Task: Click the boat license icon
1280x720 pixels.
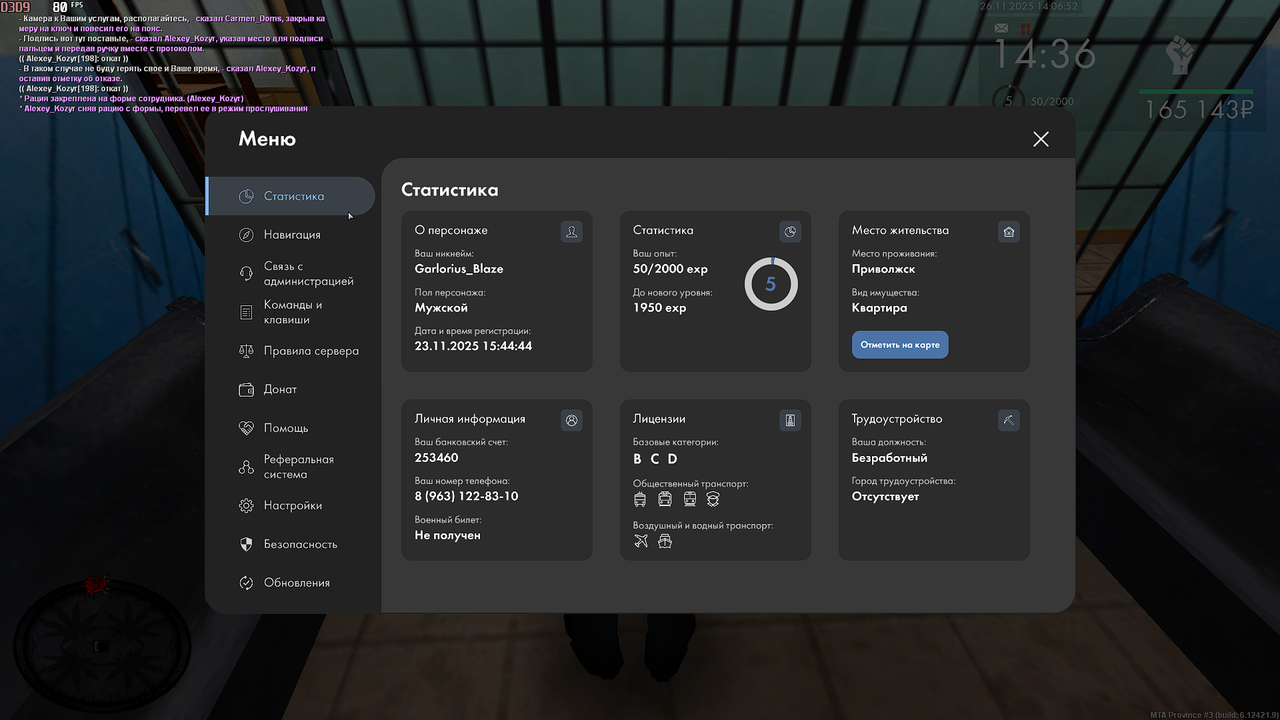Action: coord(665,541)
